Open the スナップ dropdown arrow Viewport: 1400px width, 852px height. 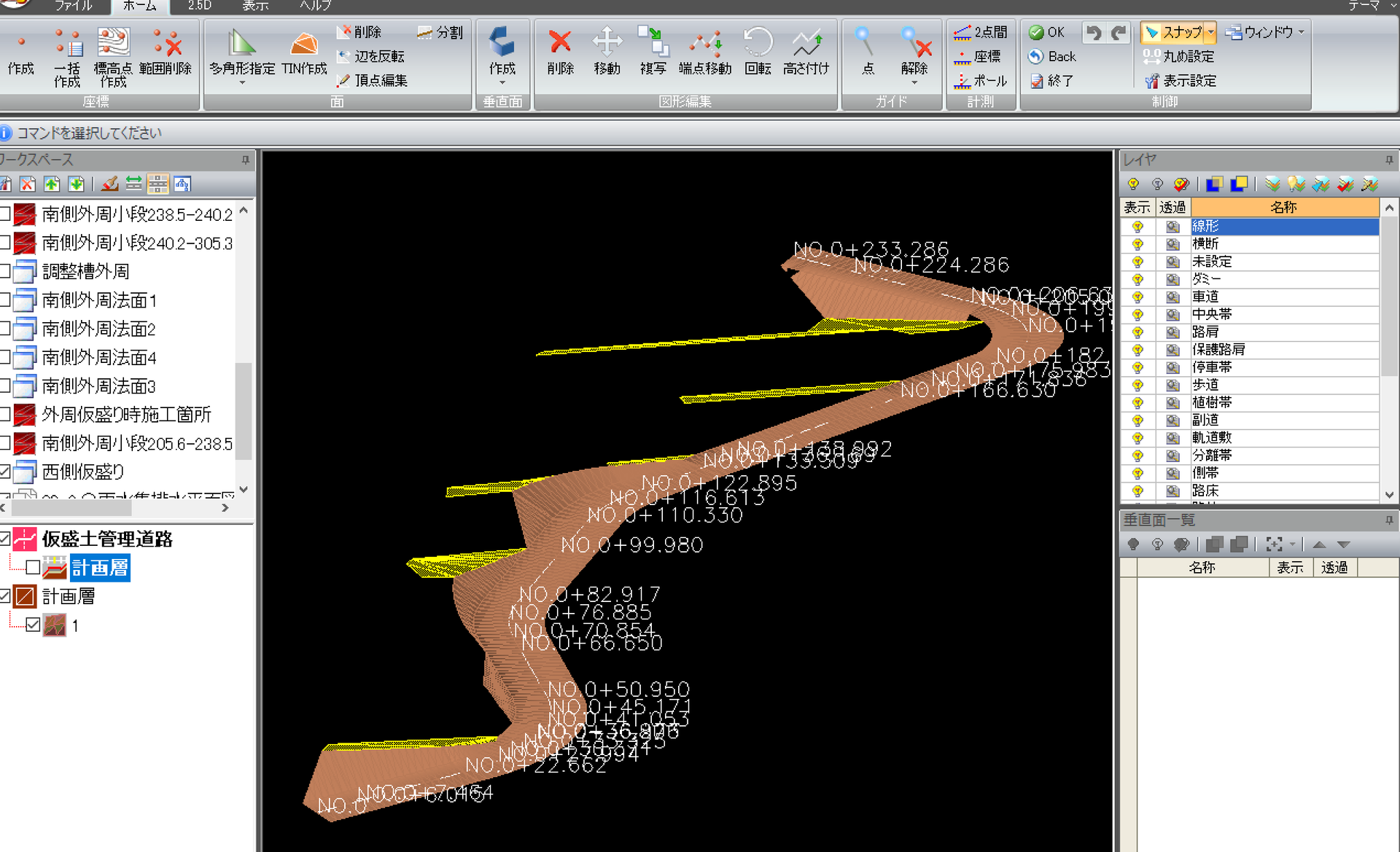(1210, 32)
